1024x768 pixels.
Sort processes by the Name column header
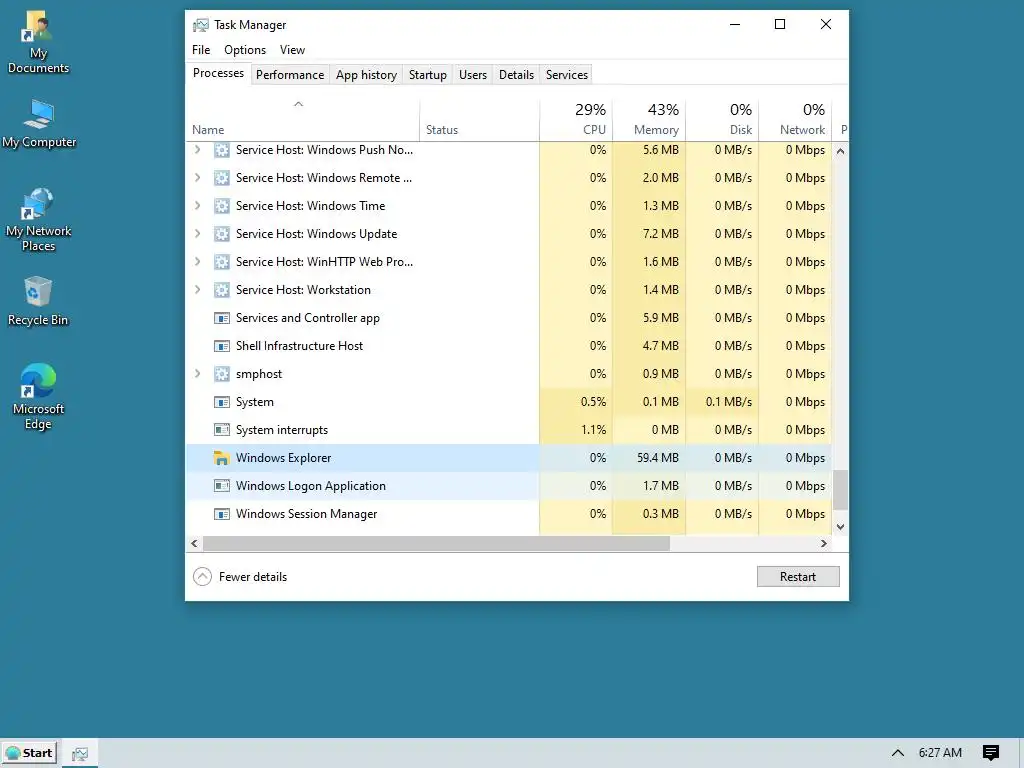pos(302,120)
